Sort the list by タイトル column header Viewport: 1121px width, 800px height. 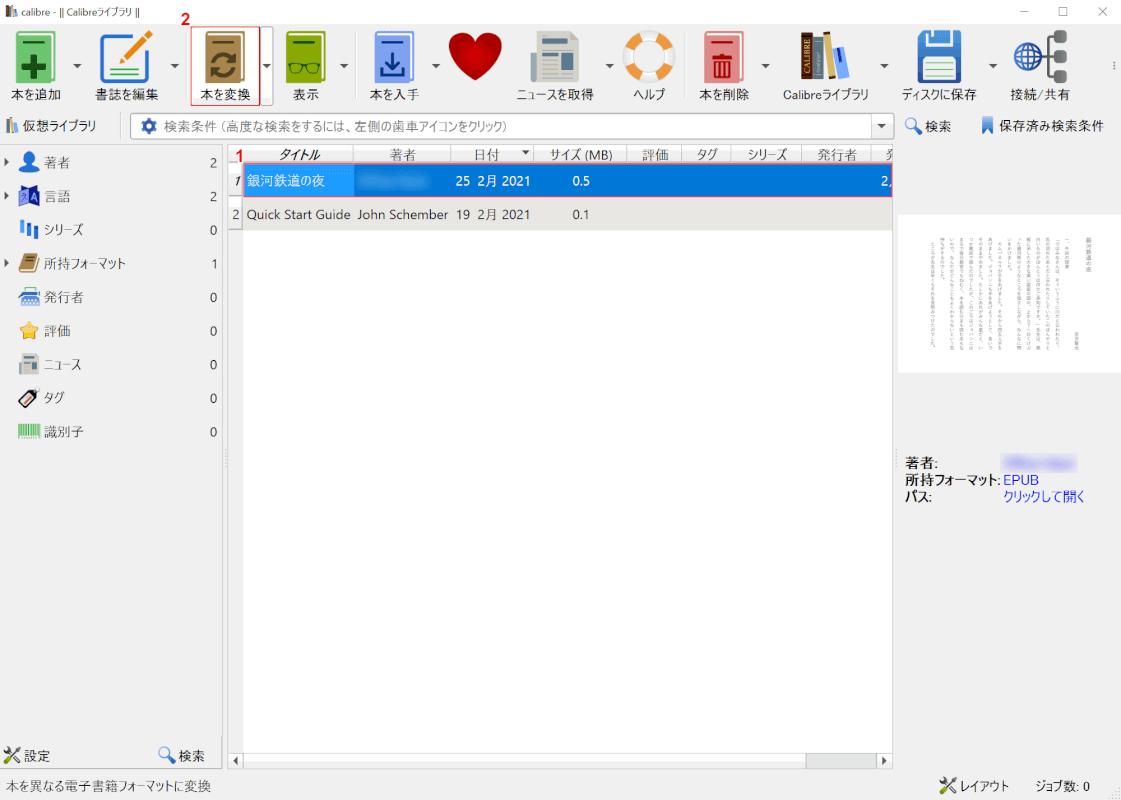(x=299, y=155)
